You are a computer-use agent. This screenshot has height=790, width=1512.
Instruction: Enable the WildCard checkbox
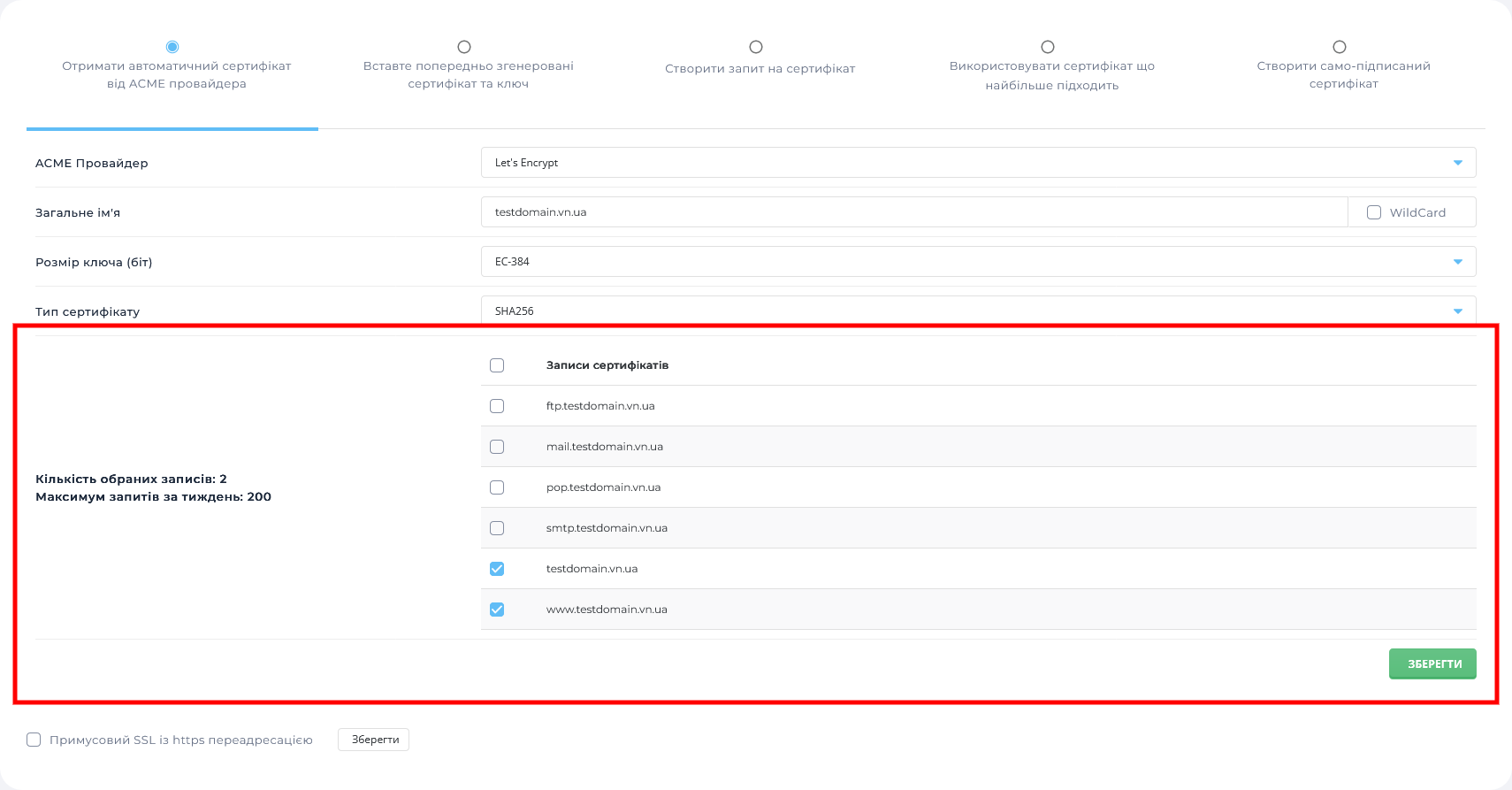pos(1374,212)
